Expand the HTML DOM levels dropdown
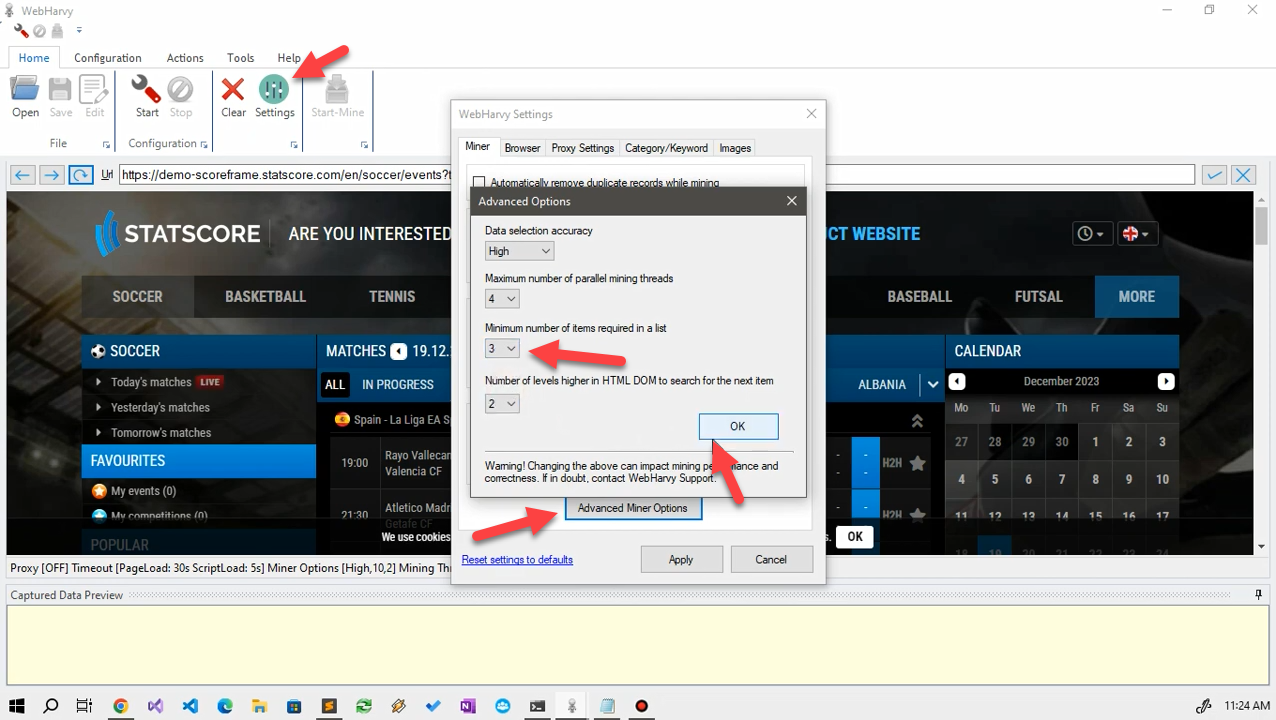The height and width of the screenshot is (720, 1276). 502,404
